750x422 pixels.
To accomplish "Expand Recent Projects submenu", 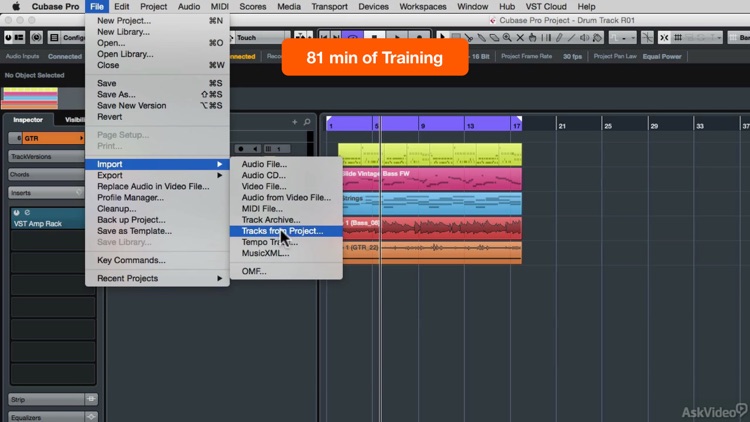I will 220,278.
